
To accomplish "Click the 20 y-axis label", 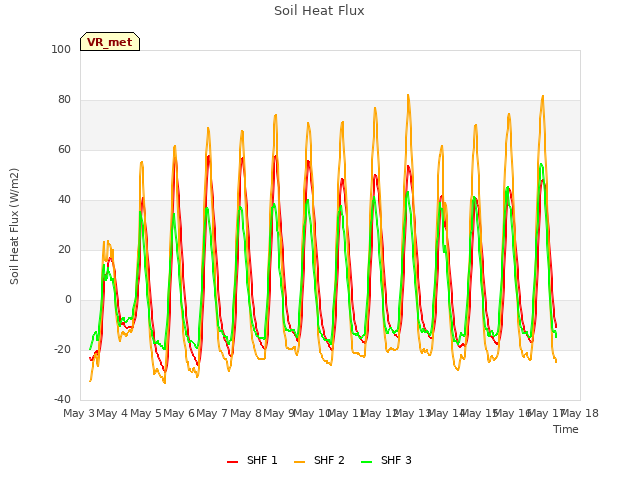I will [64, 249].
